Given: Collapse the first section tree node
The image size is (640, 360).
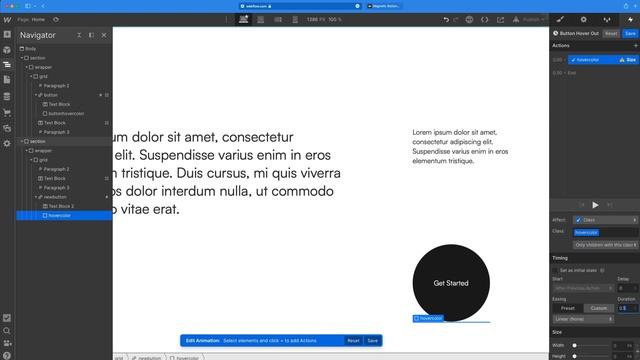Looking at the screenshot, I should point(22,58).
